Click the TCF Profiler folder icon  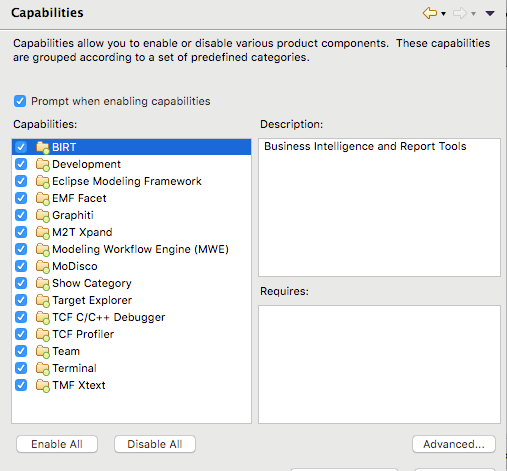pyautogui.click(x=43, y=334)
